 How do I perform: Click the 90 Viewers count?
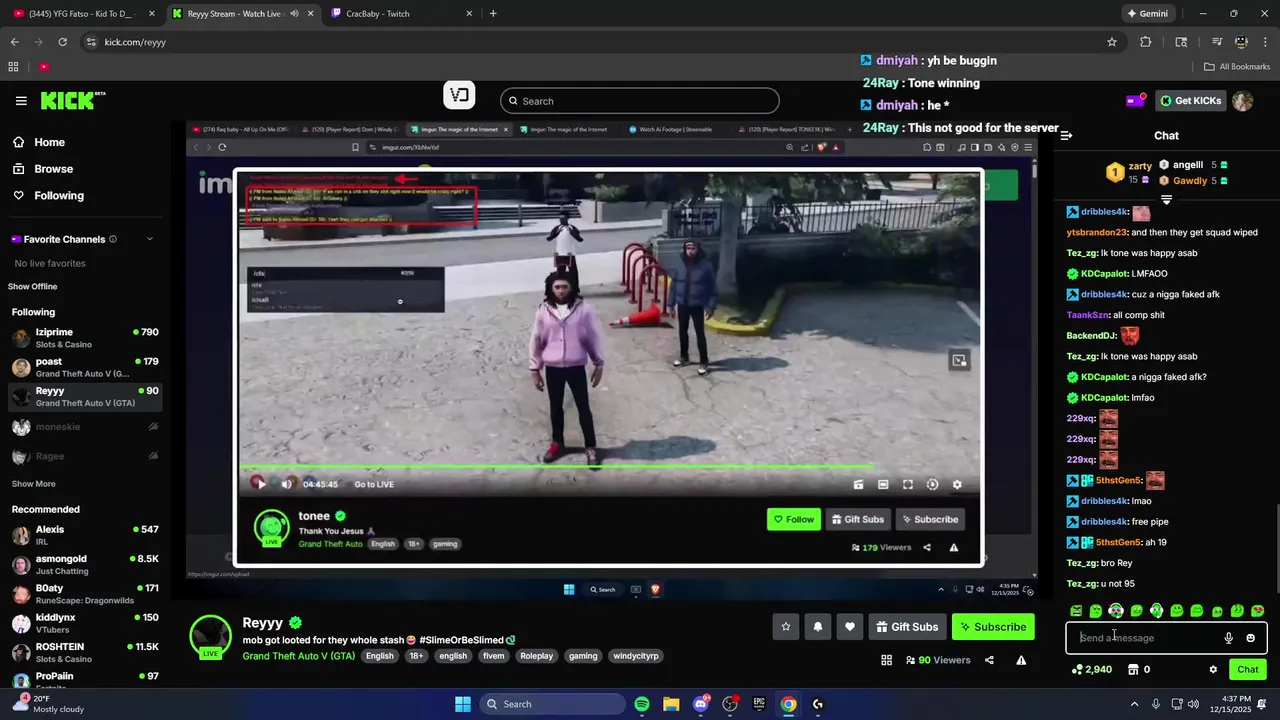click(938, 660)
